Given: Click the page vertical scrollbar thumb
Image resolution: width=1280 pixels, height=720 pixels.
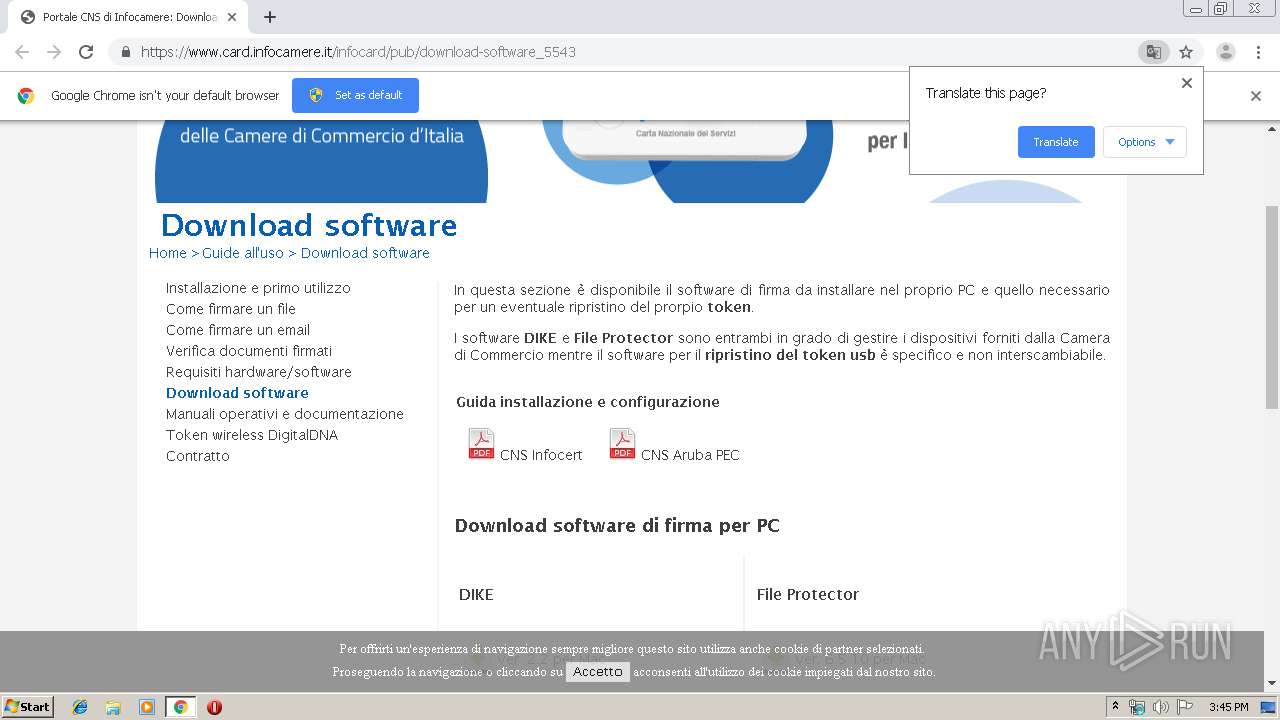Looking at the screenshot, I should [x=1272, y=307].
